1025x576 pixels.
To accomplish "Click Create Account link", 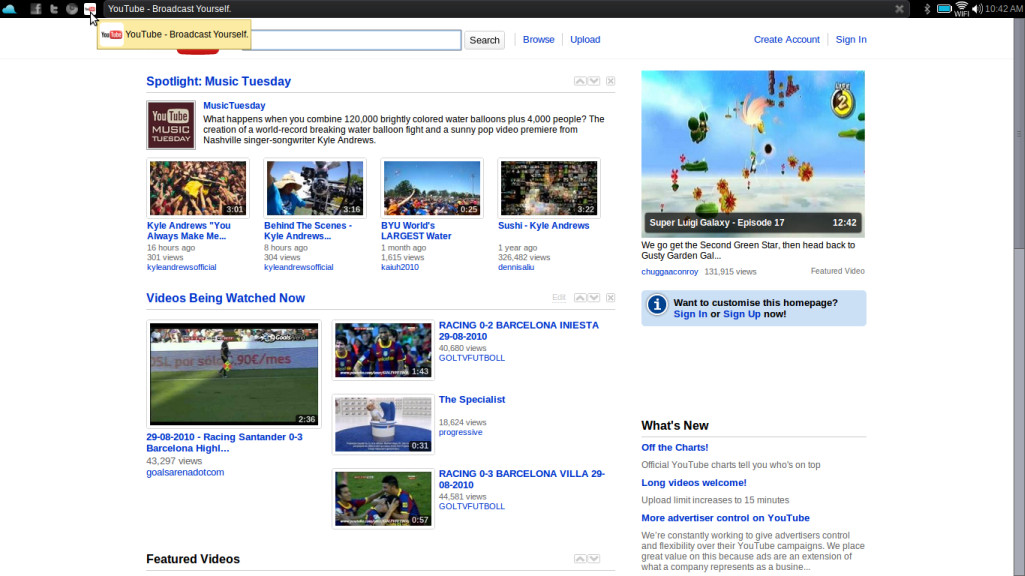I will 786,39.
